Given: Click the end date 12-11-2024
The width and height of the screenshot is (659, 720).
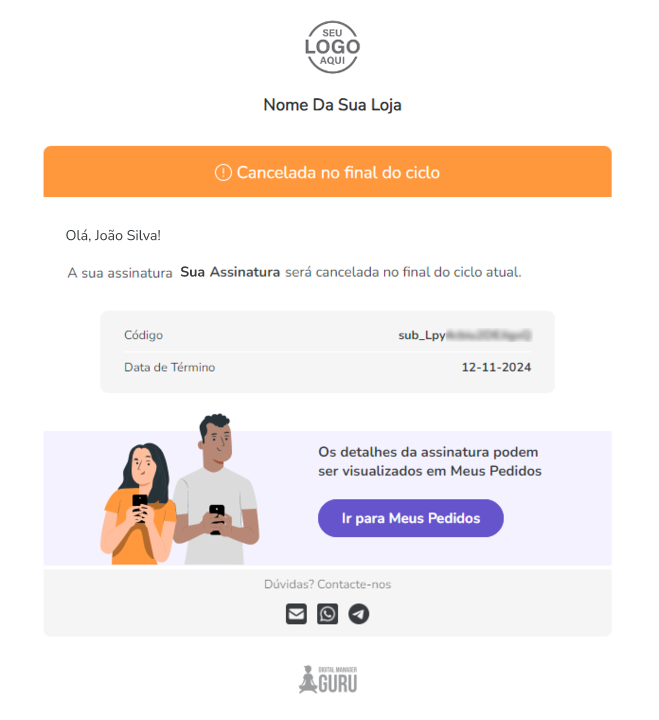Looking at the screenshot, I should pyautogui.click(x=496, y=367).
